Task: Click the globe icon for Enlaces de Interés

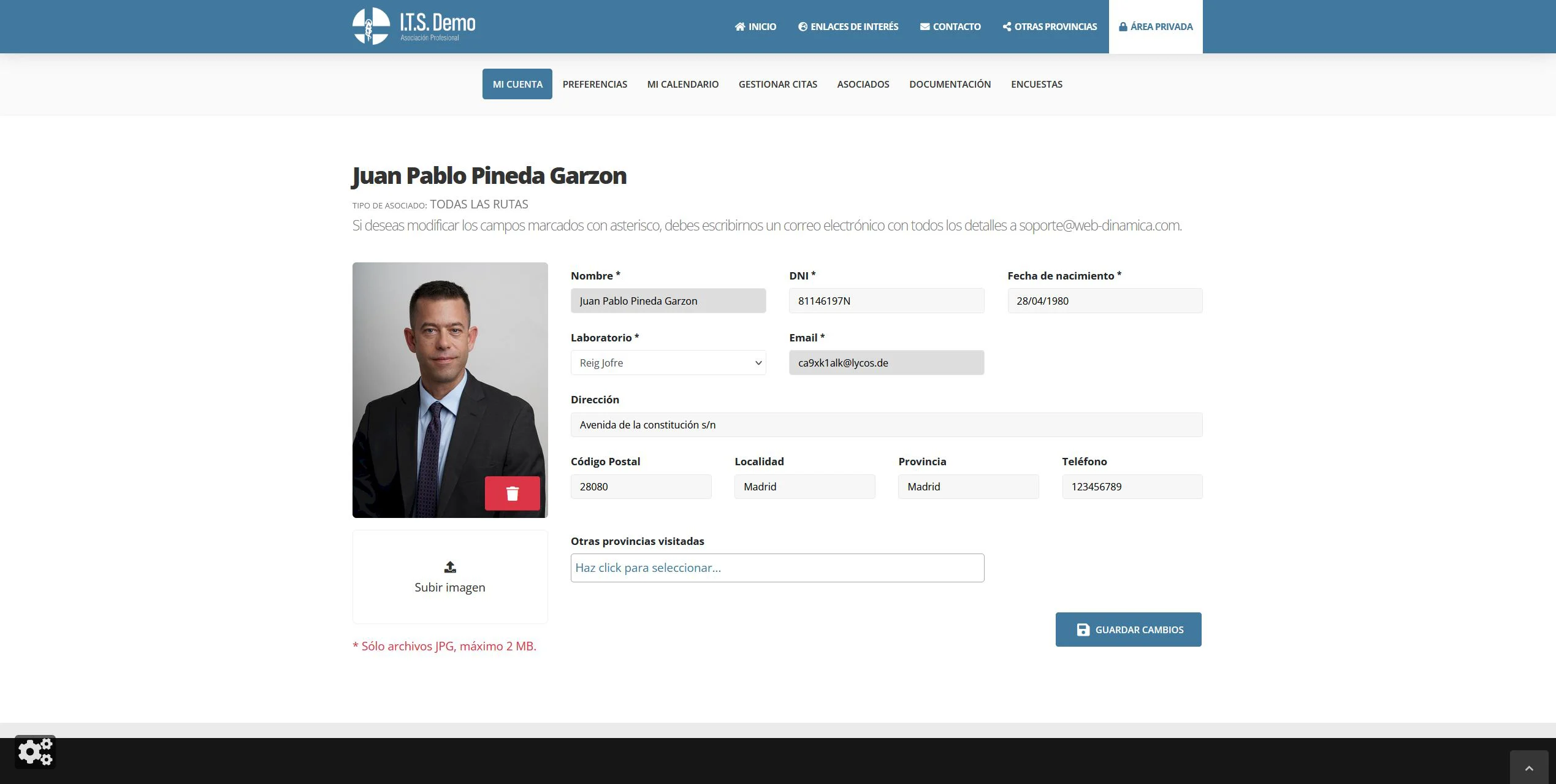Action: tap(803, 27)
